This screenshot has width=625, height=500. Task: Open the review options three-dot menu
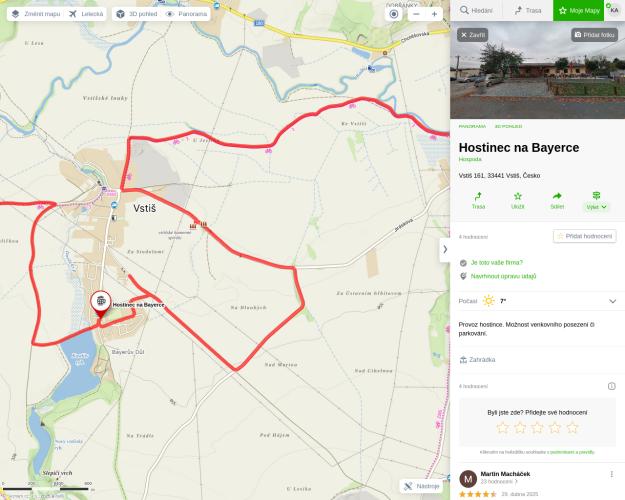pos(611,474)
